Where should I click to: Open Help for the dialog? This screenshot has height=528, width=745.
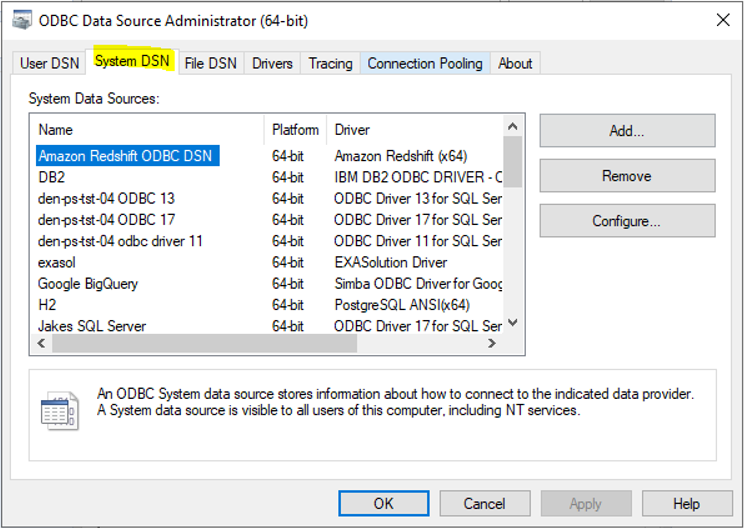(x=687, y=503)
